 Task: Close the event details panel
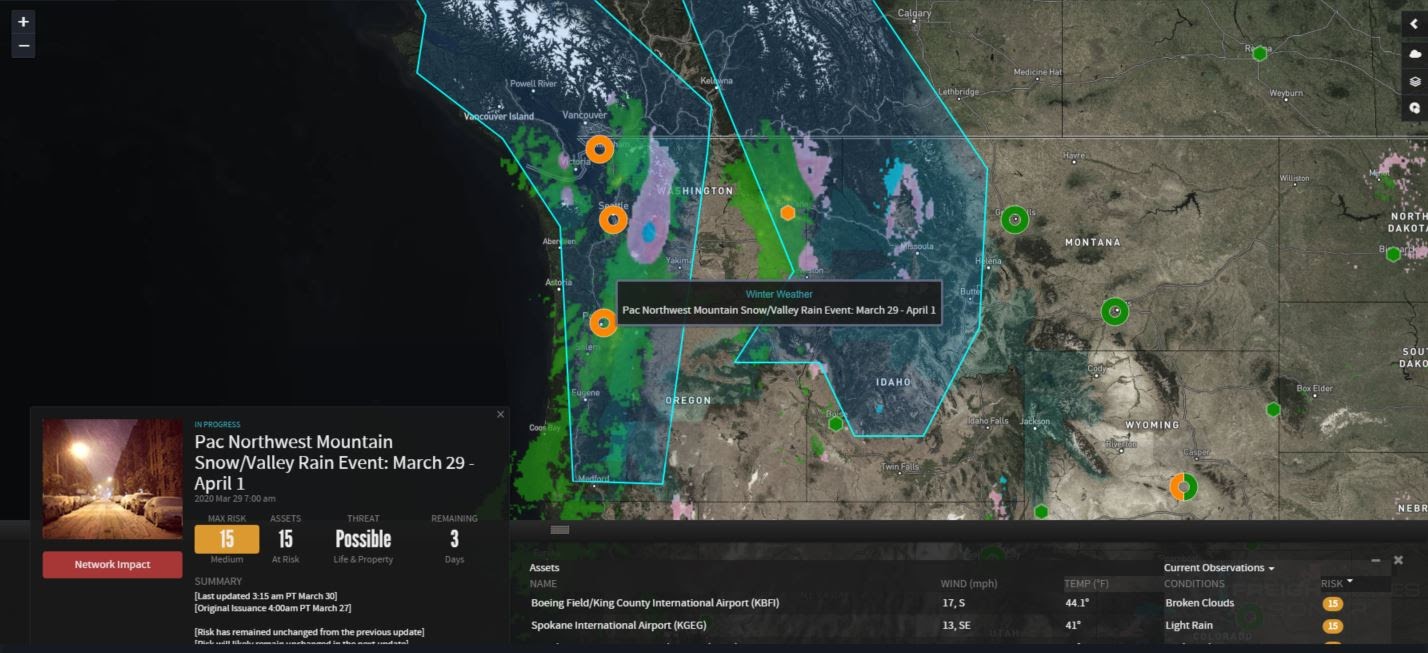[x=500, y=414]
